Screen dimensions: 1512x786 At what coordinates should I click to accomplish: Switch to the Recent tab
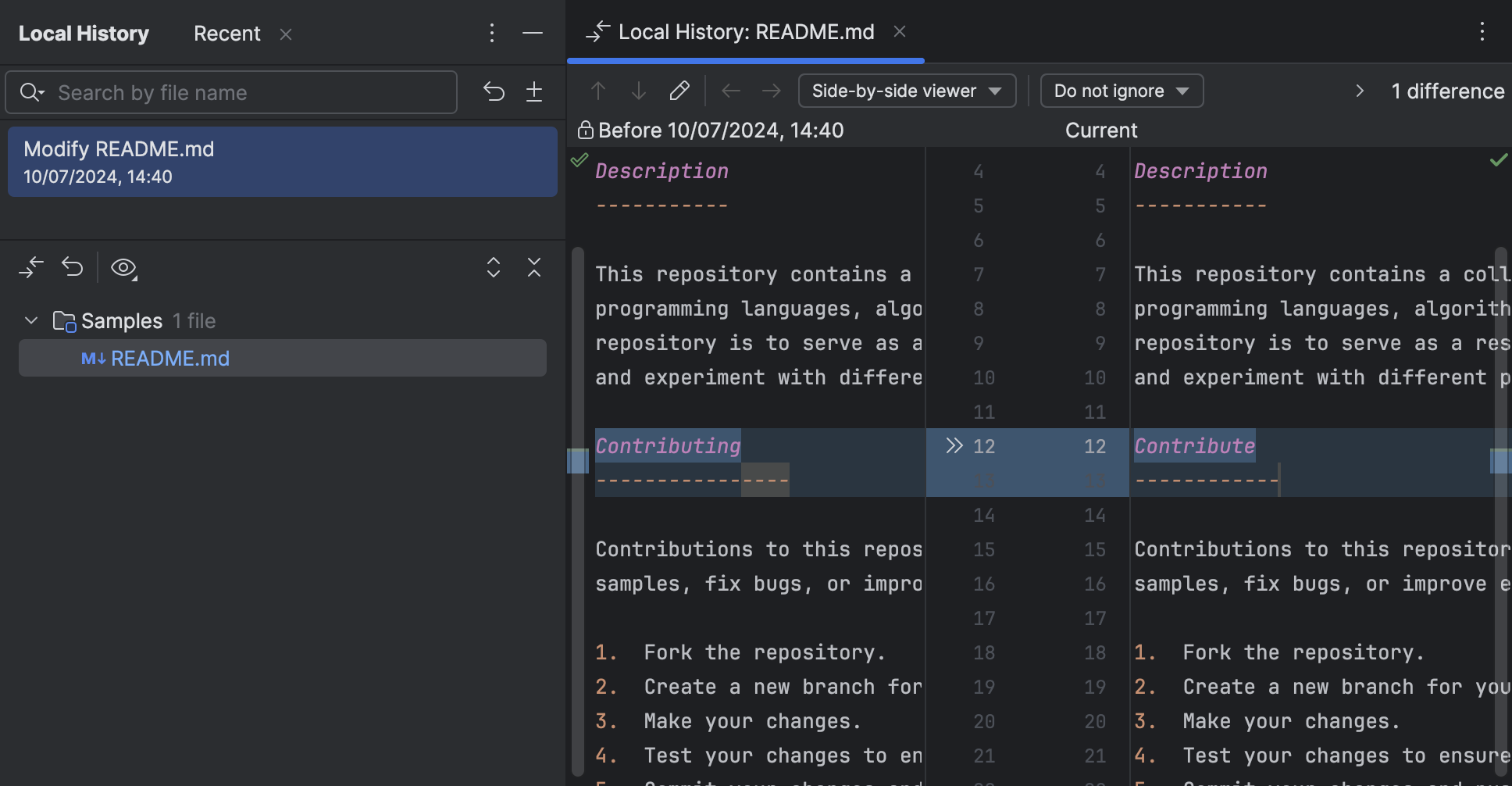coord(226,33)
